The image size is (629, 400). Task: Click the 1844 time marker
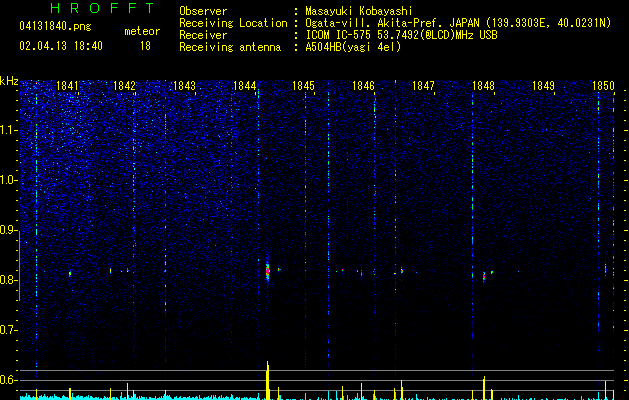click(244, 86)
